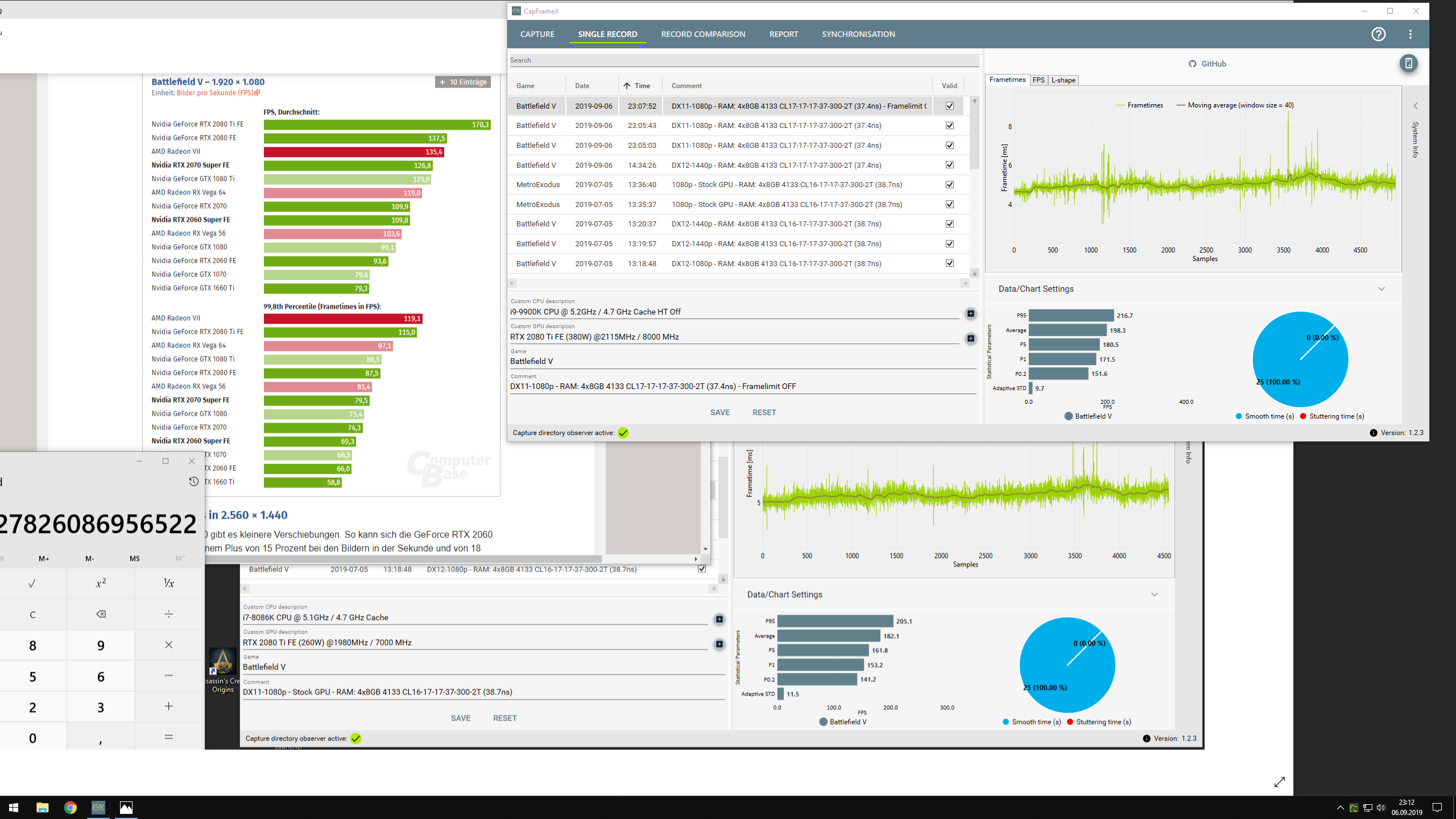Viewport: 1456px width, 819px height.
Task: Expand the Data/Chart Settings panel
Action: (x=1383, y=288)
